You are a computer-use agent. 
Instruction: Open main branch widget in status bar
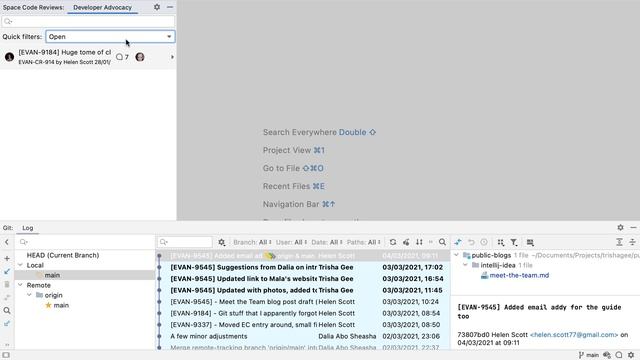tap(589, 355)
